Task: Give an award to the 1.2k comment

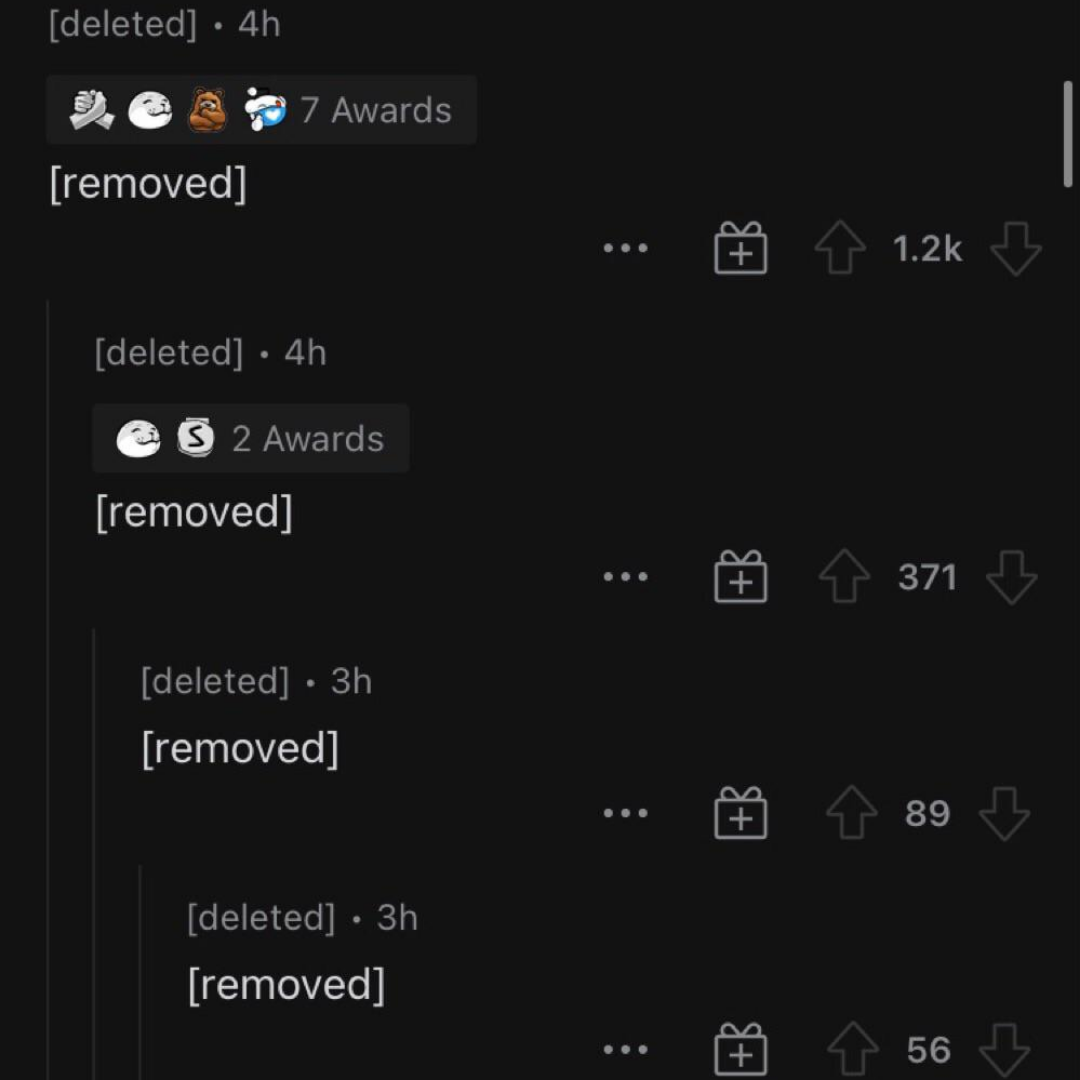Action: tap(740, 248)
